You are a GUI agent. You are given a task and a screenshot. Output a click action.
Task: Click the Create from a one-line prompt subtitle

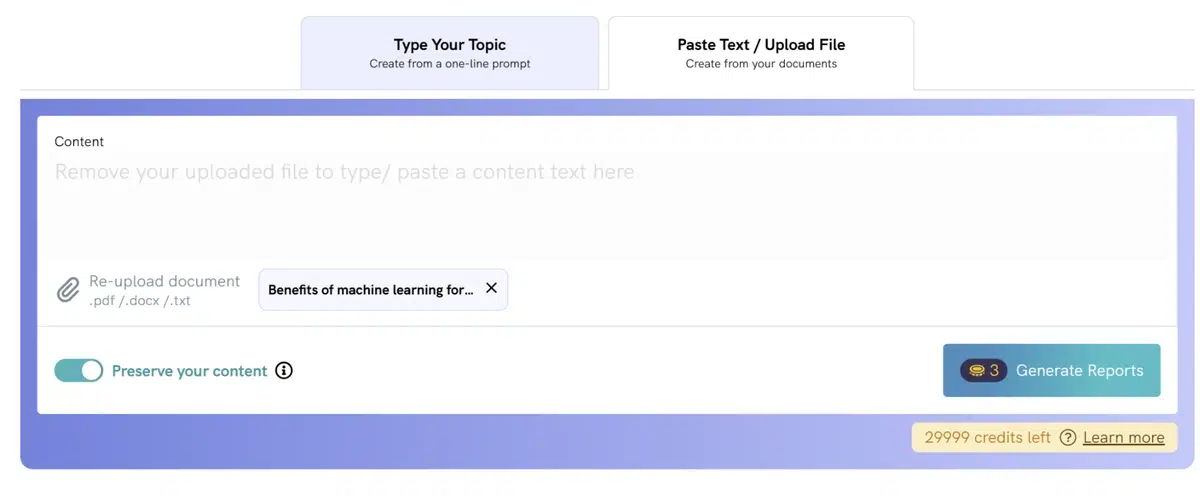(450, 64)
